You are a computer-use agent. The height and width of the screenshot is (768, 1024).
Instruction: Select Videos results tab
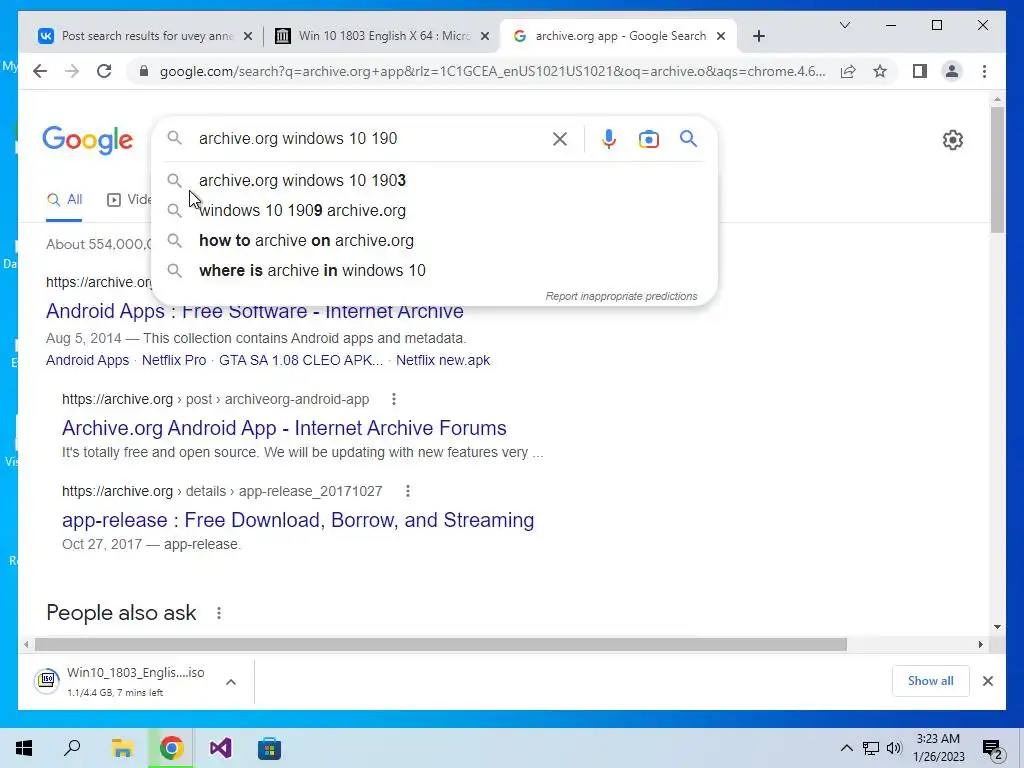click(x=129, y=200)
